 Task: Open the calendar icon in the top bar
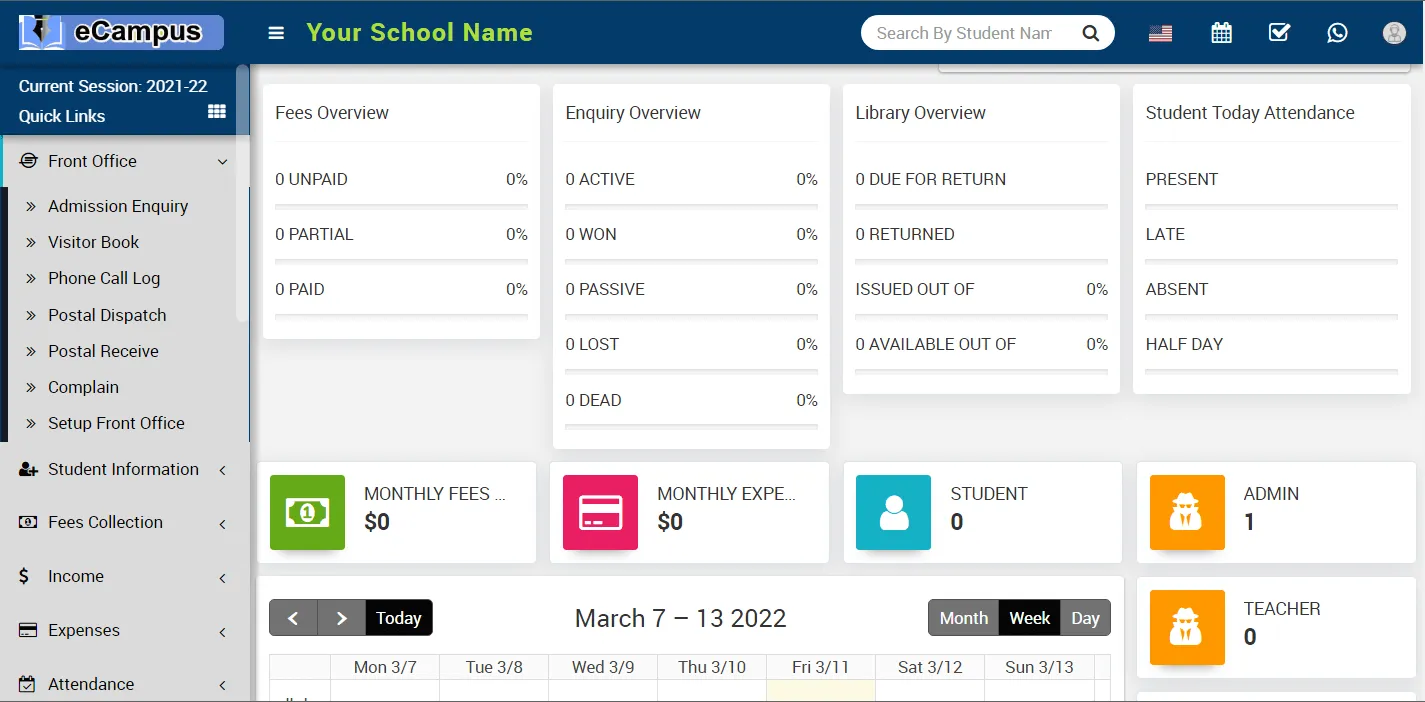tap(1221, 32)
